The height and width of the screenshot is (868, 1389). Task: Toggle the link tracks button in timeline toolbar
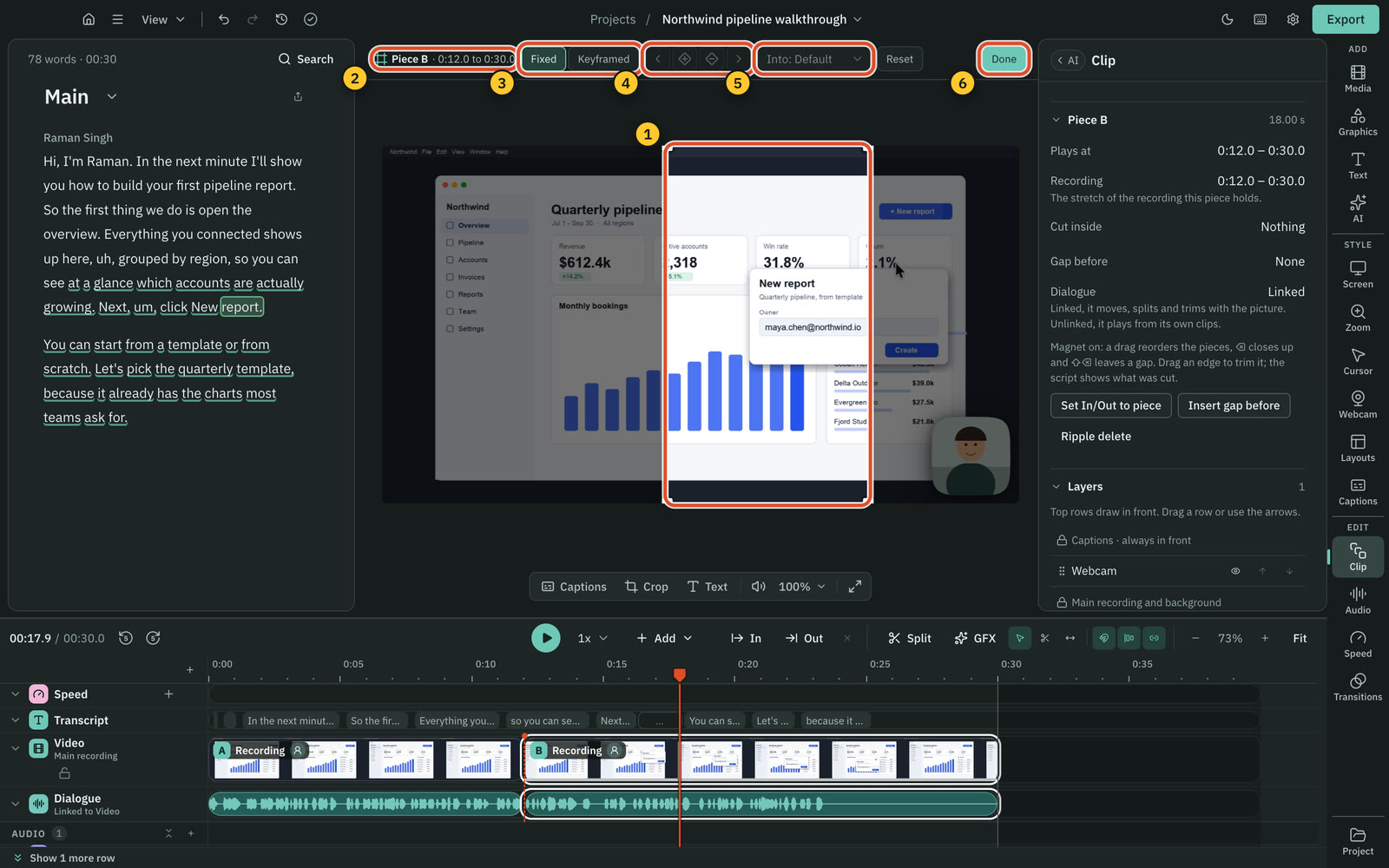(x=1154, y=638)
